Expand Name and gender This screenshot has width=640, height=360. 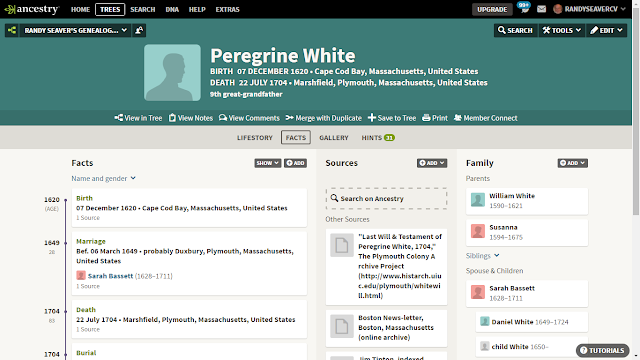click(x=103, y=178)
